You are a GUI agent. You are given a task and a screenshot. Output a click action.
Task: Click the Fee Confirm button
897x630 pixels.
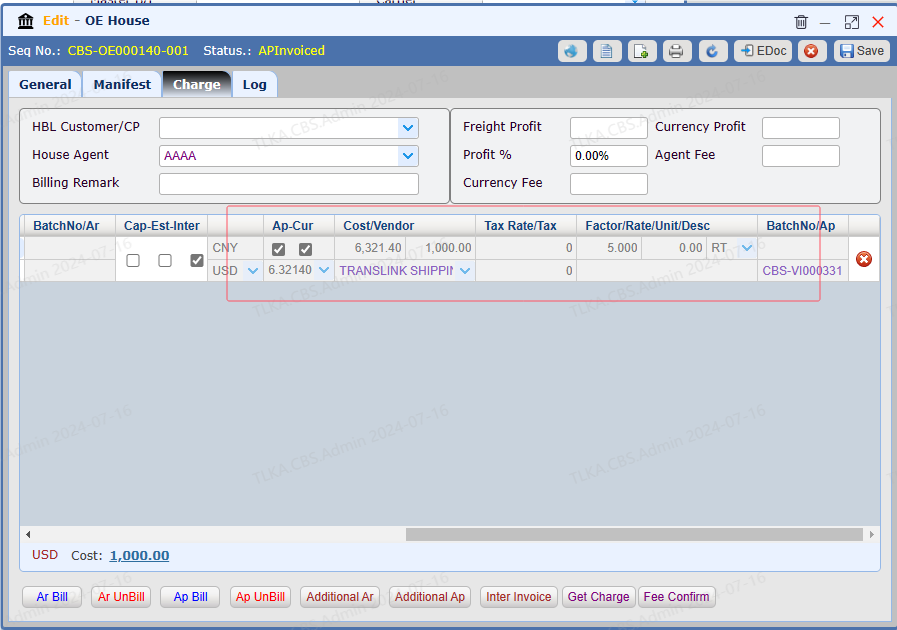[676, 597]
